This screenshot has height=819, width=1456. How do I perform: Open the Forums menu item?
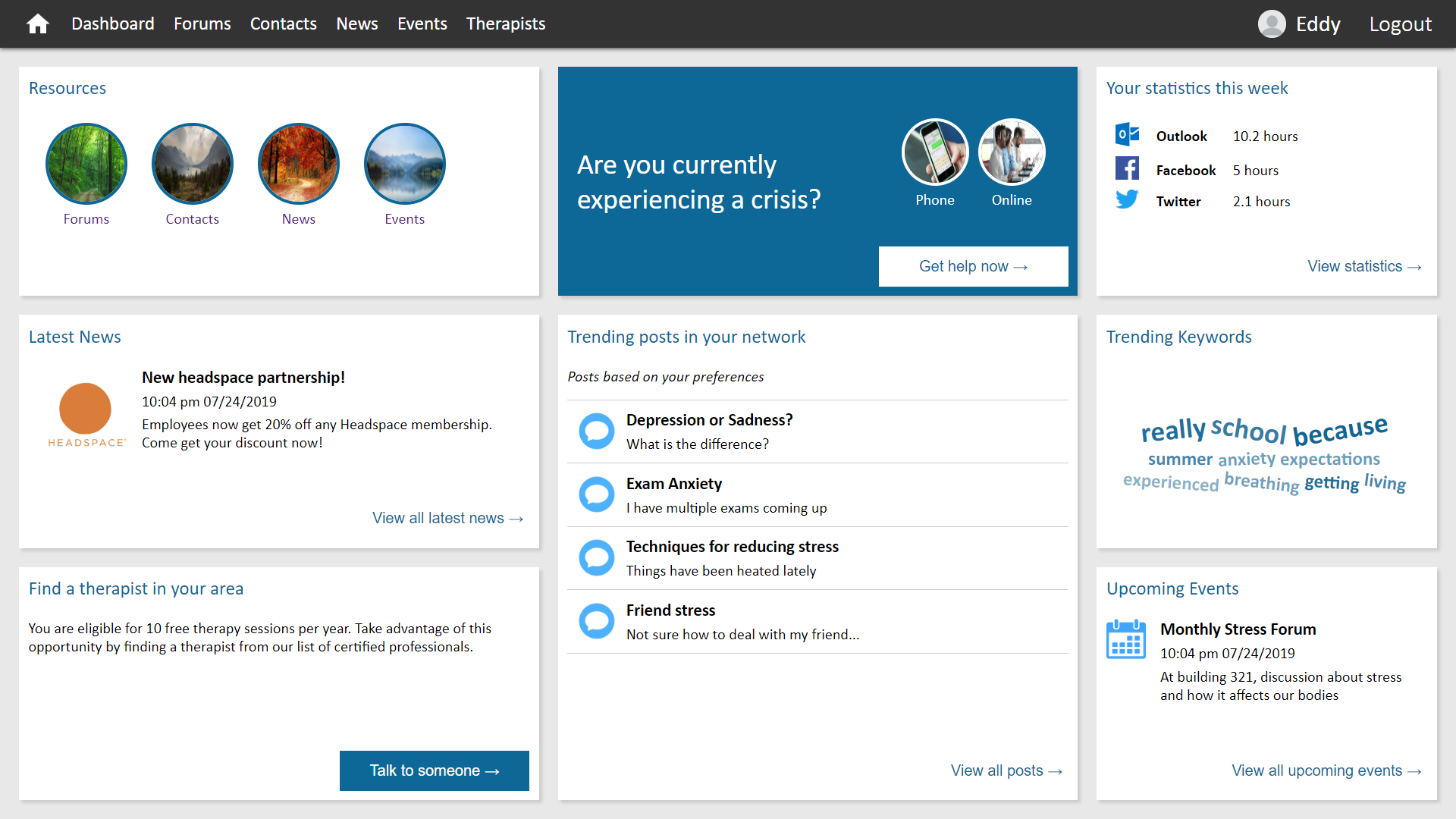point(201,23)
